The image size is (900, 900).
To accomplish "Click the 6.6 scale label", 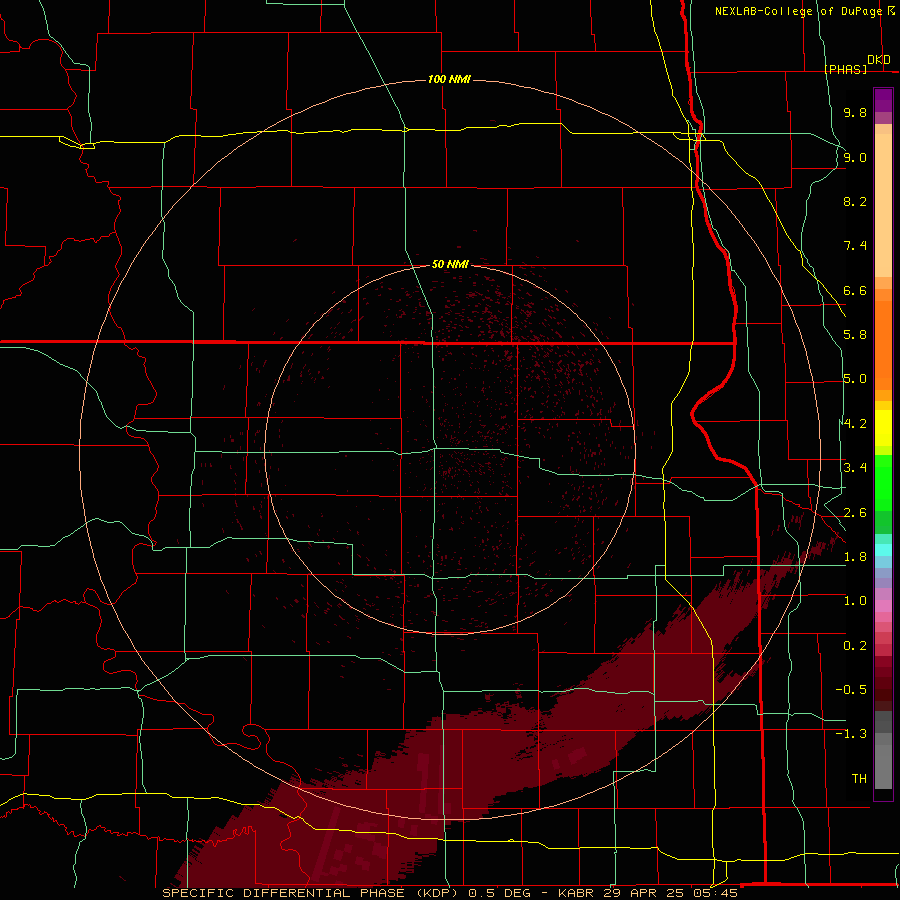I will [855, 290].
